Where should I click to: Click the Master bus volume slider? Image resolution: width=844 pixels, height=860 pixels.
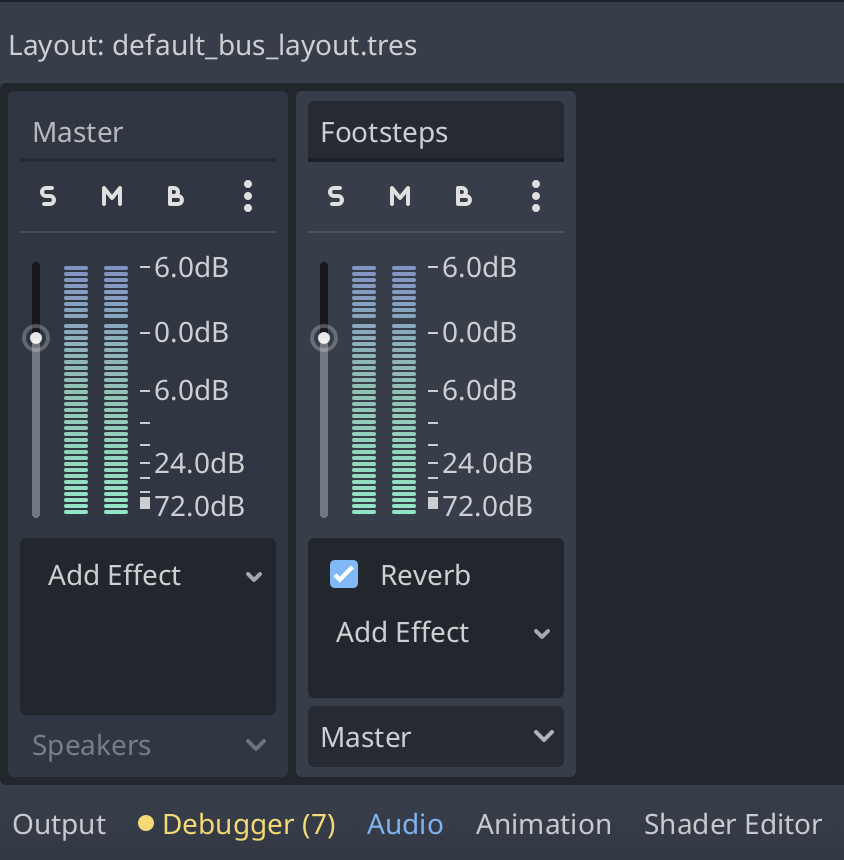coord(36,389)
